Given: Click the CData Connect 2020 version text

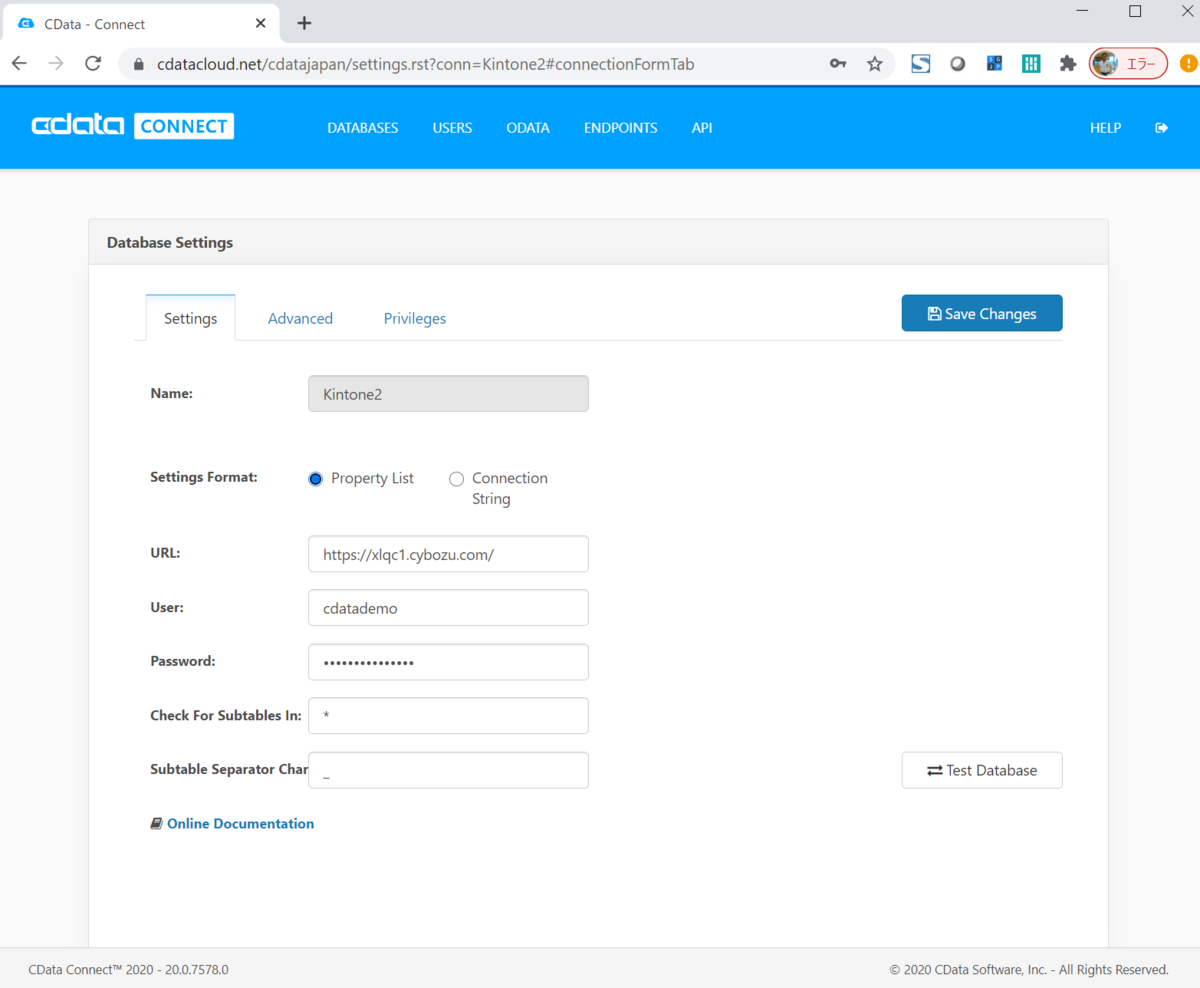Looking at the screenshot, I should [x=129, y=969].
